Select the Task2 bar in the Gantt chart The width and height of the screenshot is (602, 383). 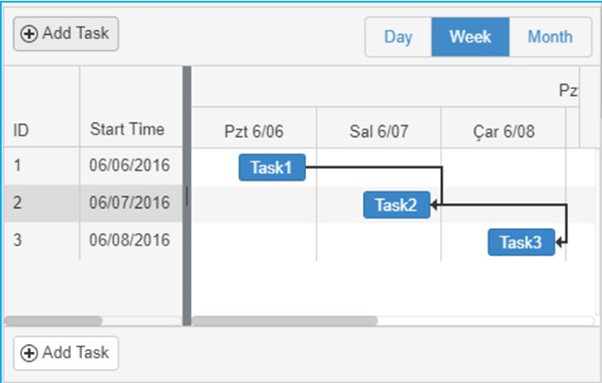397,205
